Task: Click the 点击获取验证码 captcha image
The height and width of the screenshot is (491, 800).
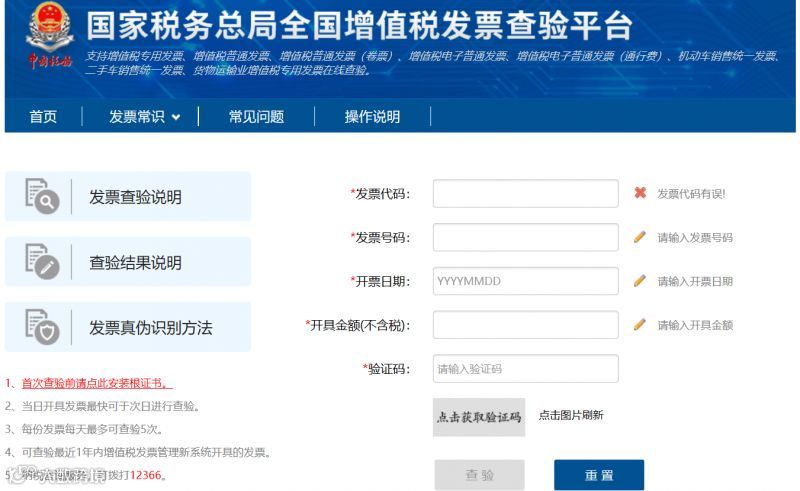Action: [479, 417]
